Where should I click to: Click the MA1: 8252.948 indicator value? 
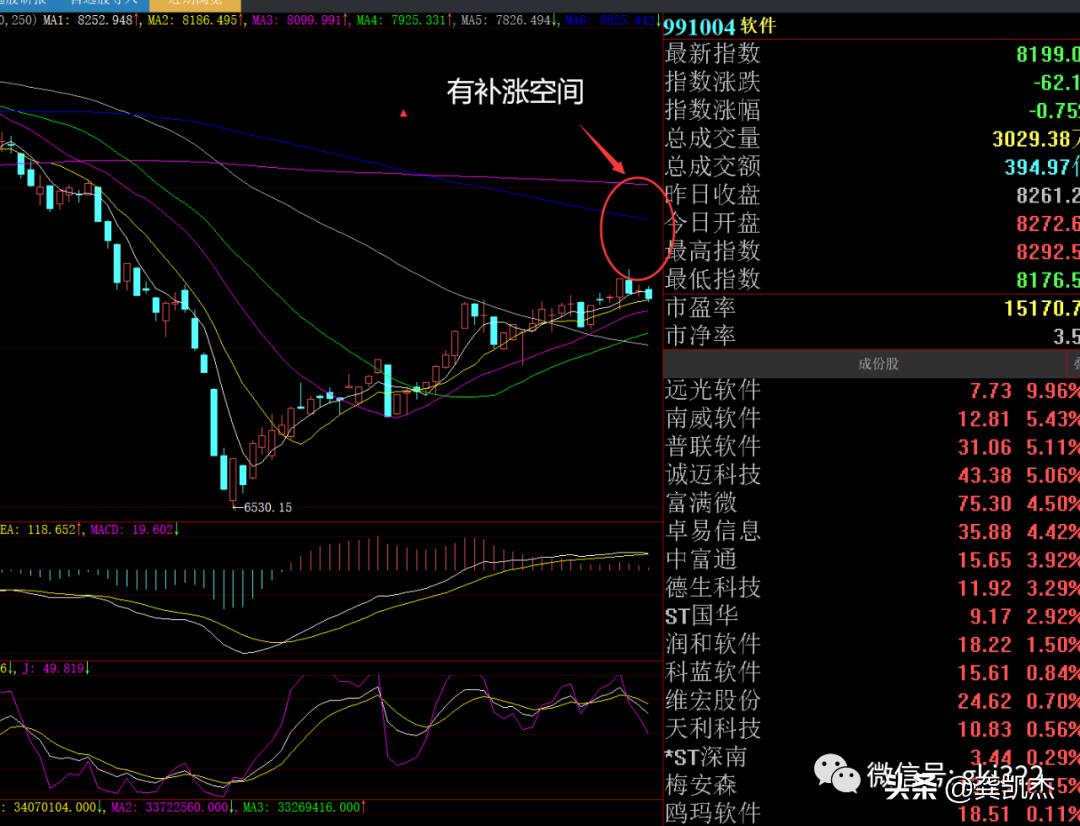pos(91,21)
